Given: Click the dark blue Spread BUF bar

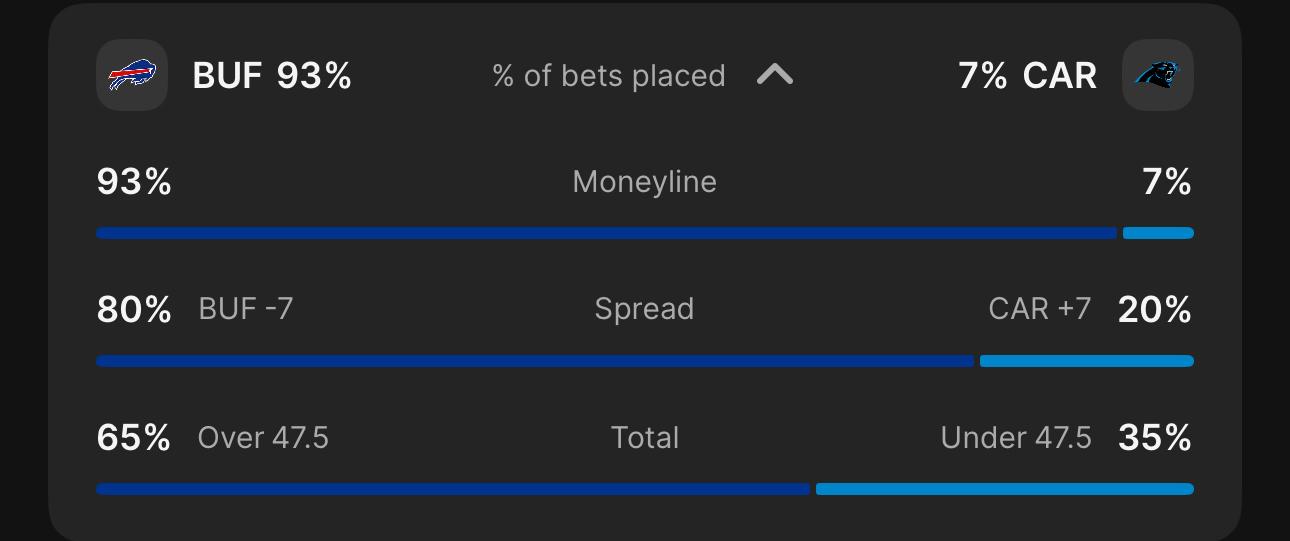Looking at the screenshot, I should (535, 361).
